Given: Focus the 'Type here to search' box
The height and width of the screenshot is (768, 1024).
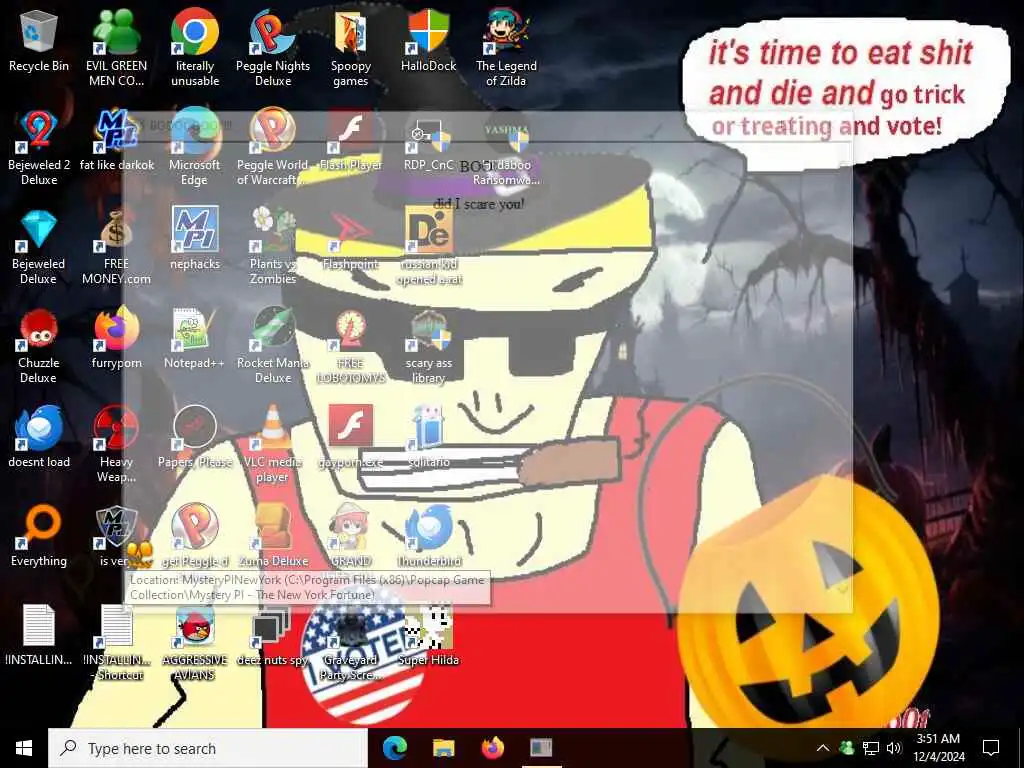Looking at the screenshot, I should (x=208, y=748).
